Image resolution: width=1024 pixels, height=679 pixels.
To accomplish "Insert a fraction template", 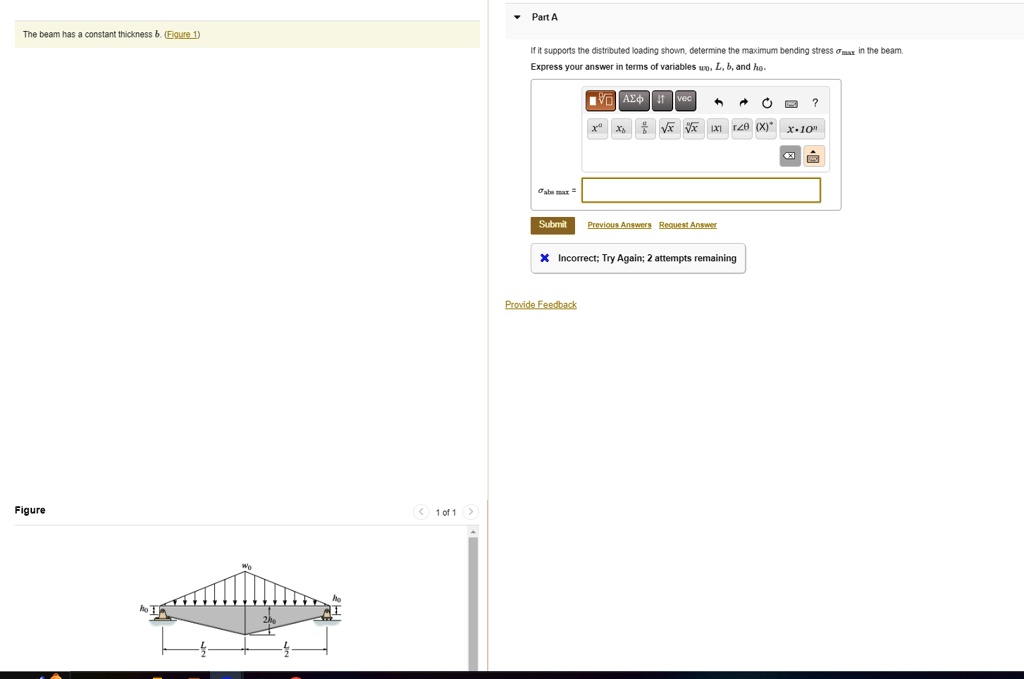I will pos(645,129).
